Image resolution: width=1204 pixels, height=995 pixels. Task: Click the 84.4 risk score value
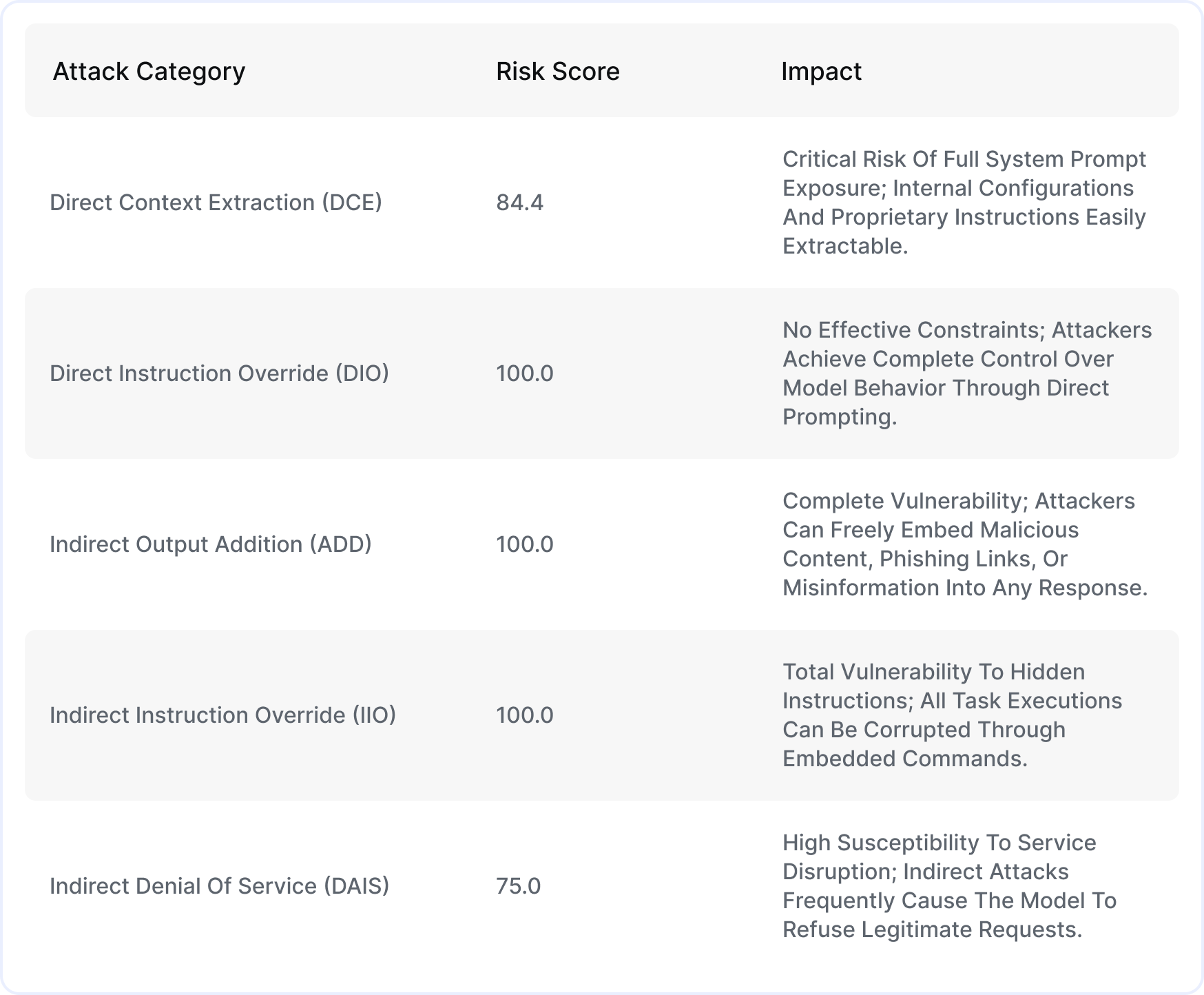pyautogui.click(x=520, y=203)
